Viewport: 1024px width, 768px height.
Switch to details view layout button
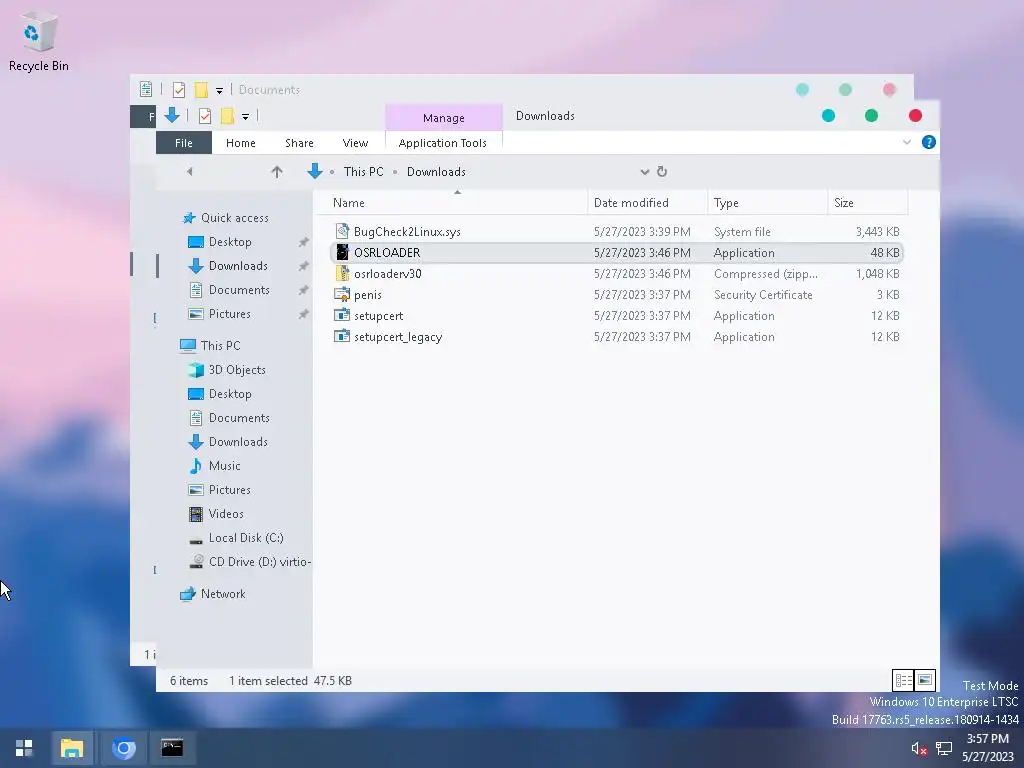tap(903, 680)
